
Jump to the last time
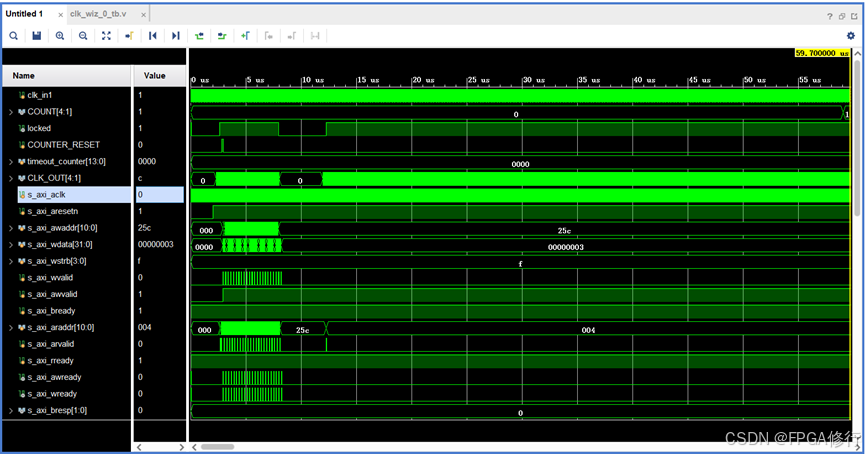(175, 36)
